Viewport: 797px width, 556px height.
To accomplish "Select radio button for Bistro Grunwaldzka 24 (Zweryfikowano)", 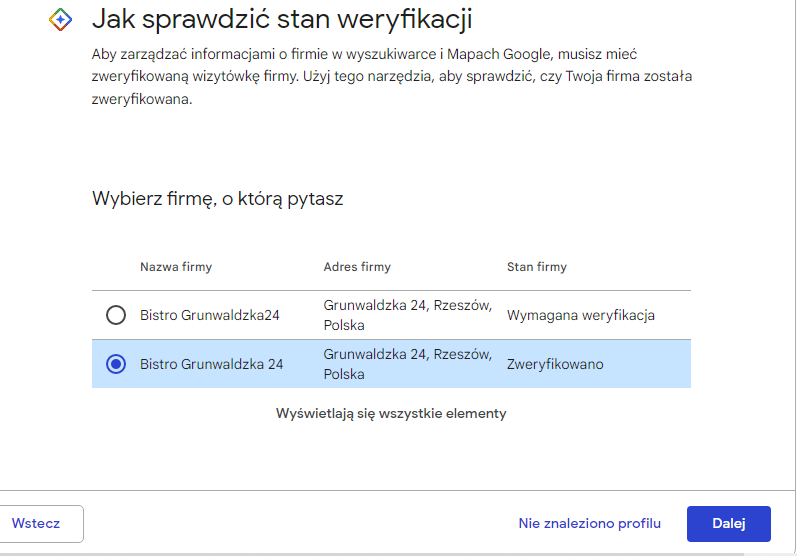I will click(x=116, y=364).
